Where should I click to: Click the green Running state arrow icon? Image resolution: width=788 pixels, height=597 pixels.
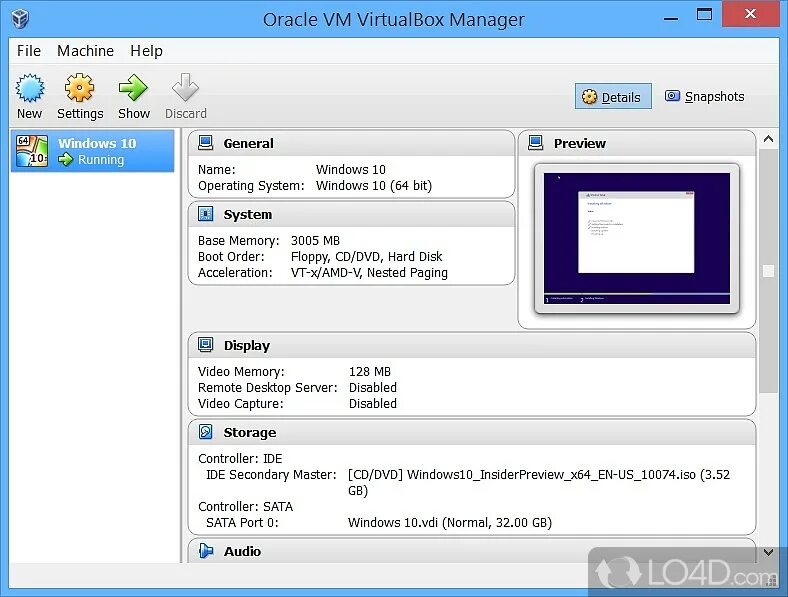tap(65, 160)
